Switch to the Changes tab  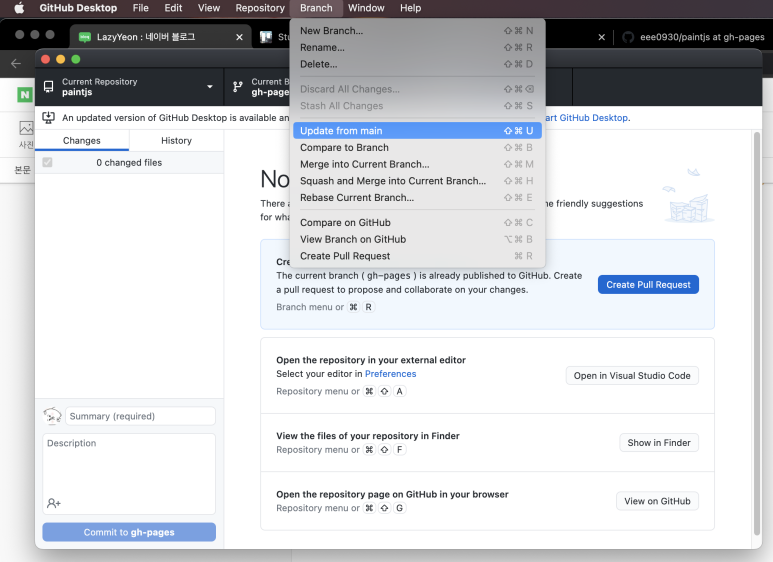tap(82, 140)
